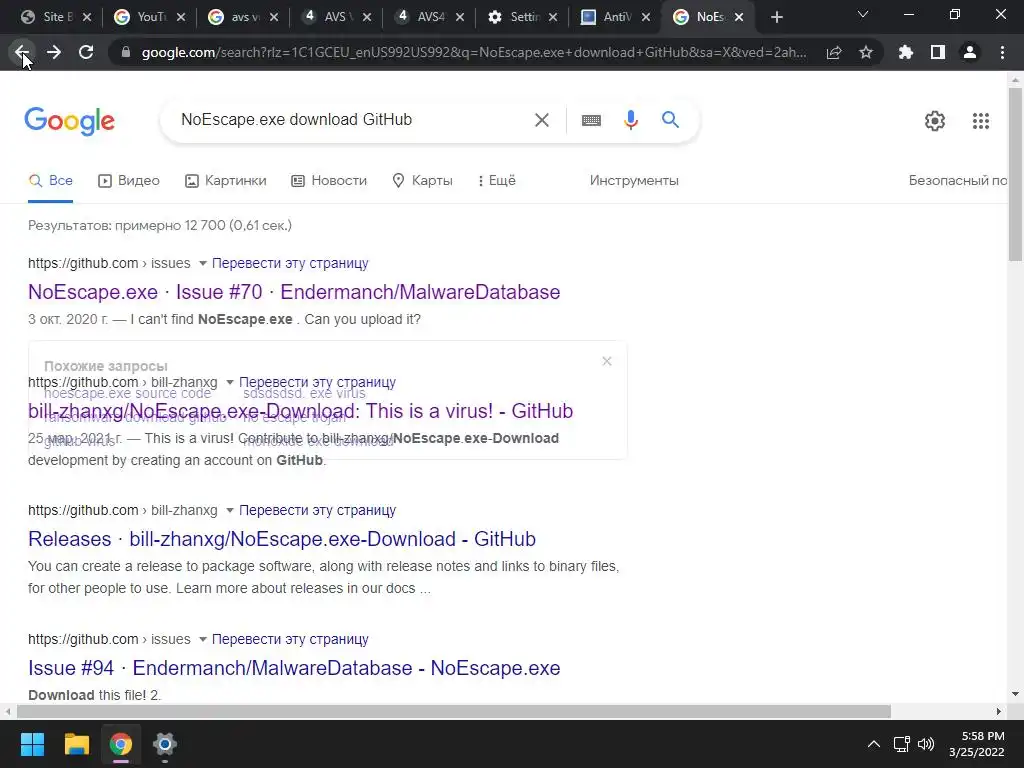The width and height of the screenshot is (1024, 768).
Task: Submit search with the magnifier icon
Action: [671, 120]
